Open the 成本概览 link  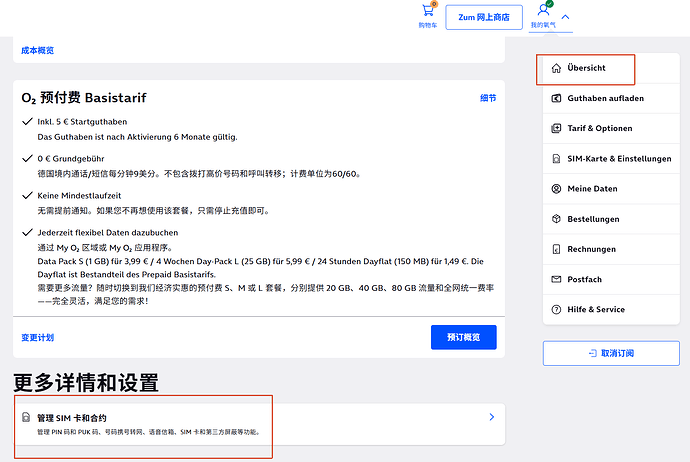(37, 50)
